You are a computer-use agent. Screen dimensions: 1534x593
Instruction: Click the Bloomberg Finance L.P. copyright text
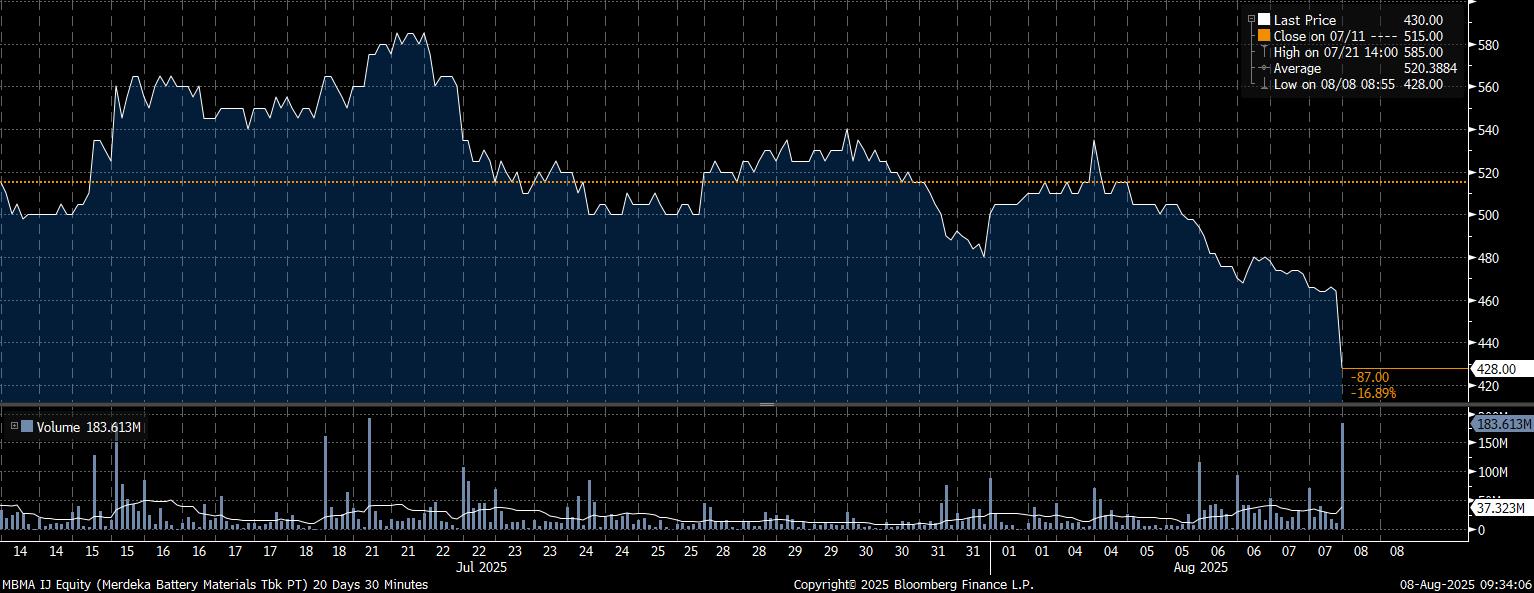(913, 584)
